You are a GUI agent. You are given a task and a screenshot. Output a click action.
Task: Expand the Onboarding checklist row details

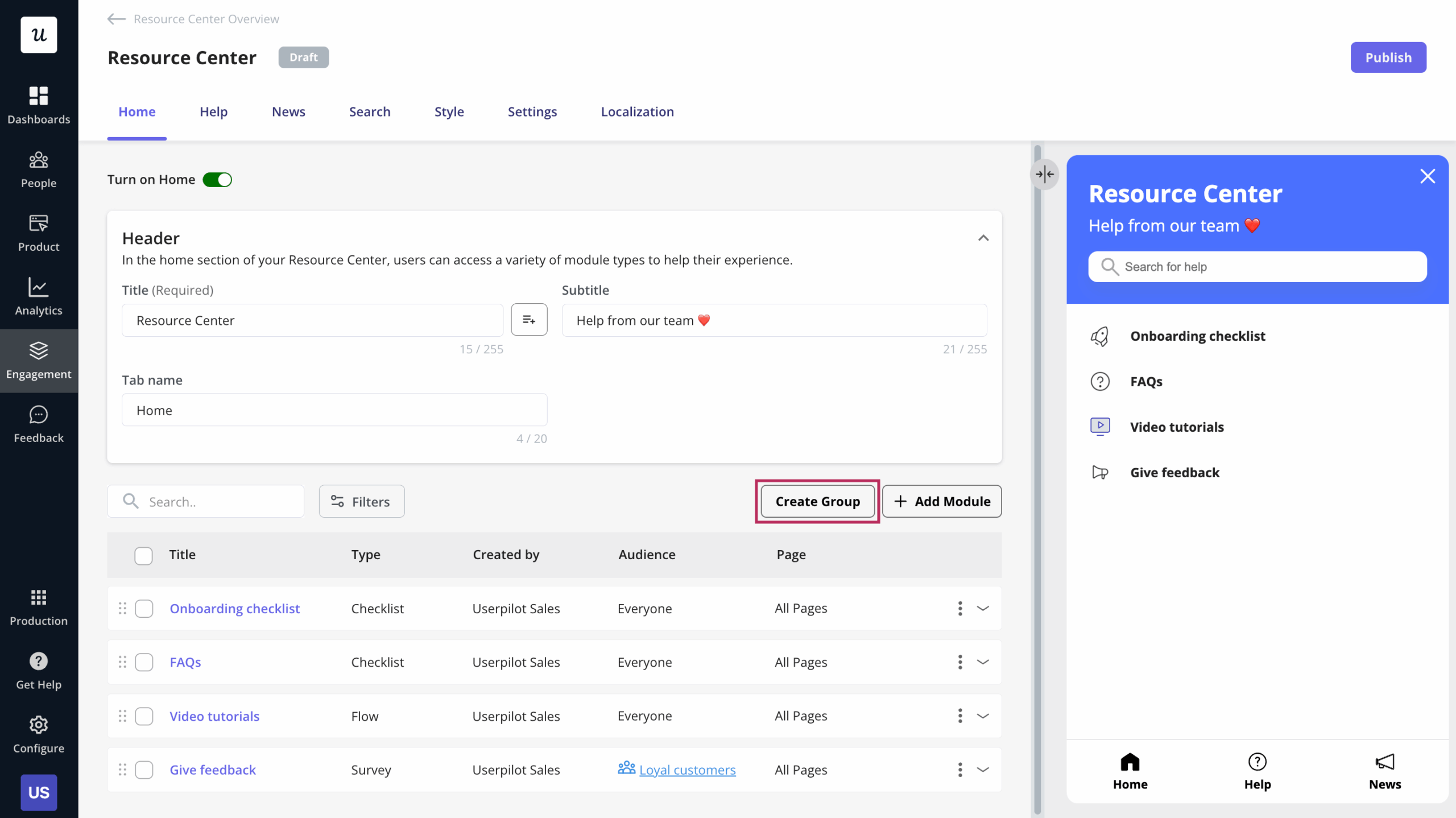tap(983, 608)
